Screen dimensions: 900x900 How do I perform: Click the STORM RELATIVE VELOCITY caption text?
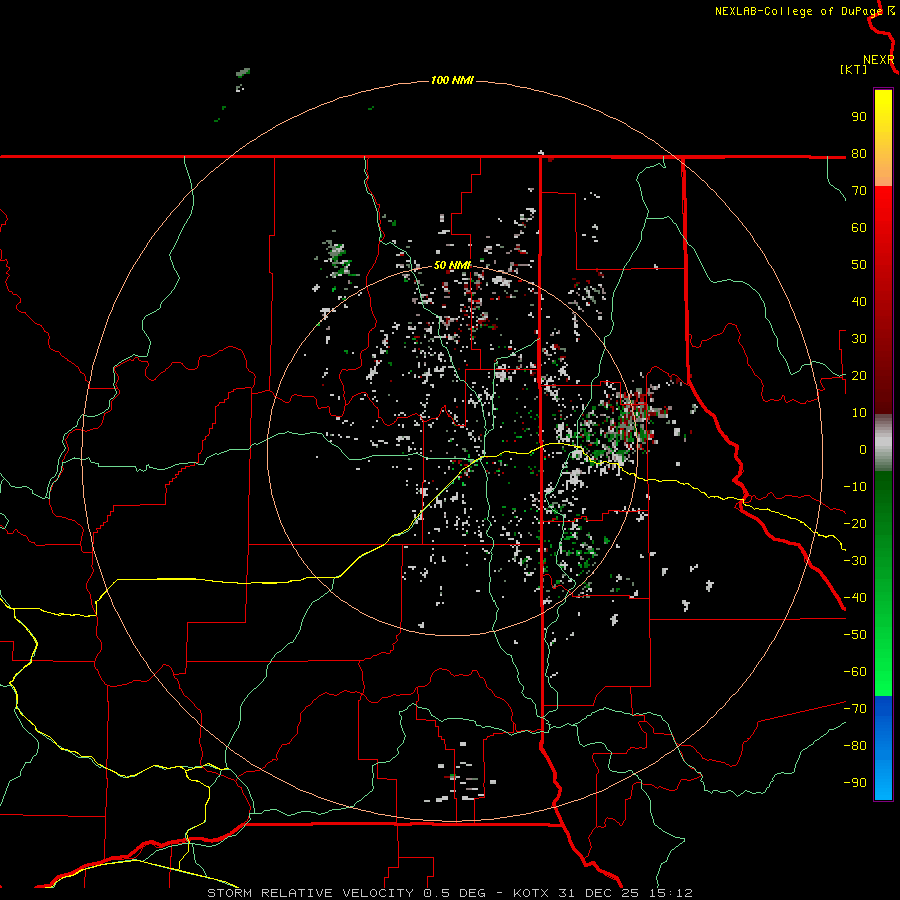[313, 893]
